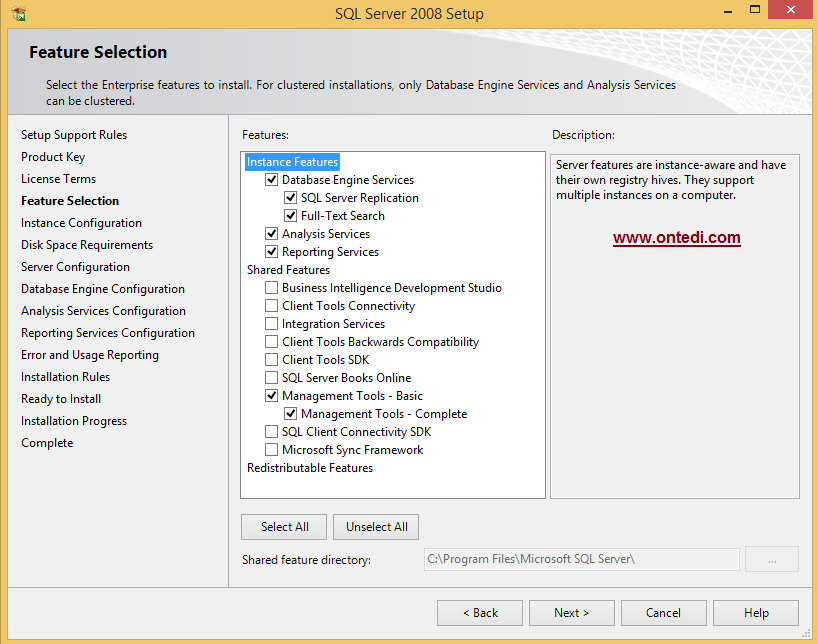Close the SQL Server 2008 Setup window
The height and width of the screenshot is (644, 818).
(790, 9)
